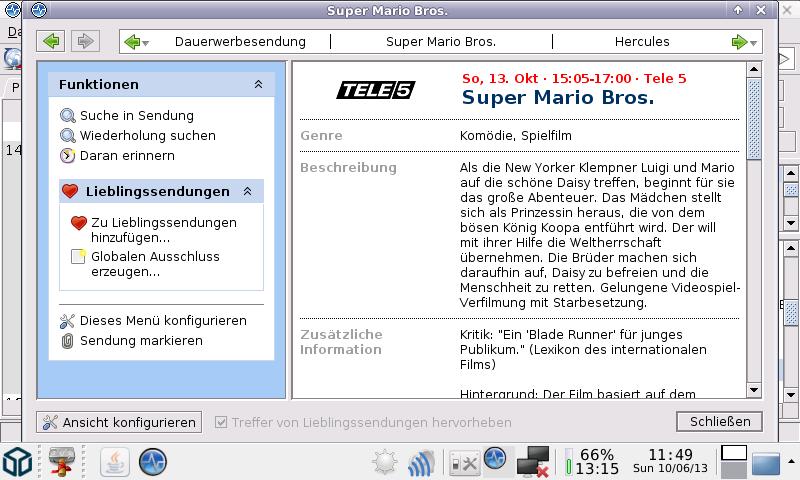The height and width of the screenshot is (480, 800).
Task: Select Wiederholung suchen menu entry
Action: click(147, 136)
